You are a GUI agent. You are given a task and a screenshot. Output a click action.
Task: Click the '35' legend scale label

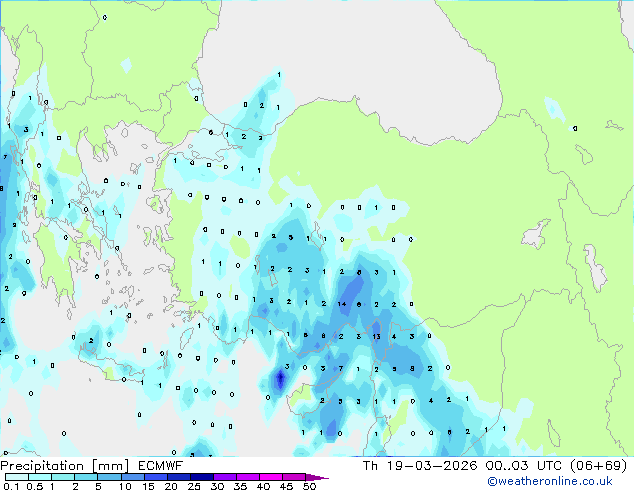240,486
